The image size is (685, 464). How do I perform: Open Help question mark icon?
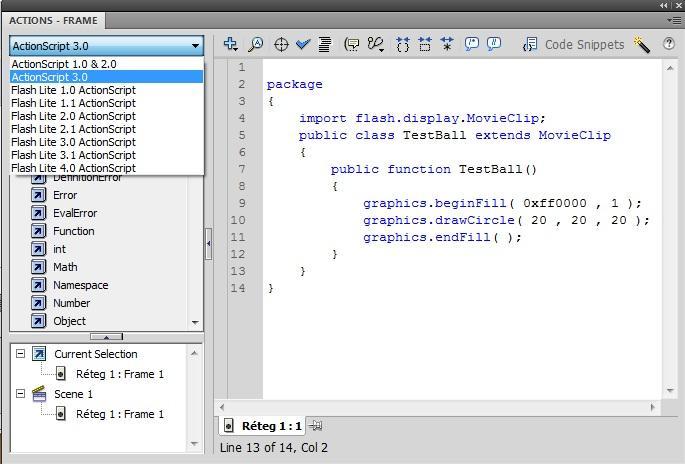[x=668, y=44]
